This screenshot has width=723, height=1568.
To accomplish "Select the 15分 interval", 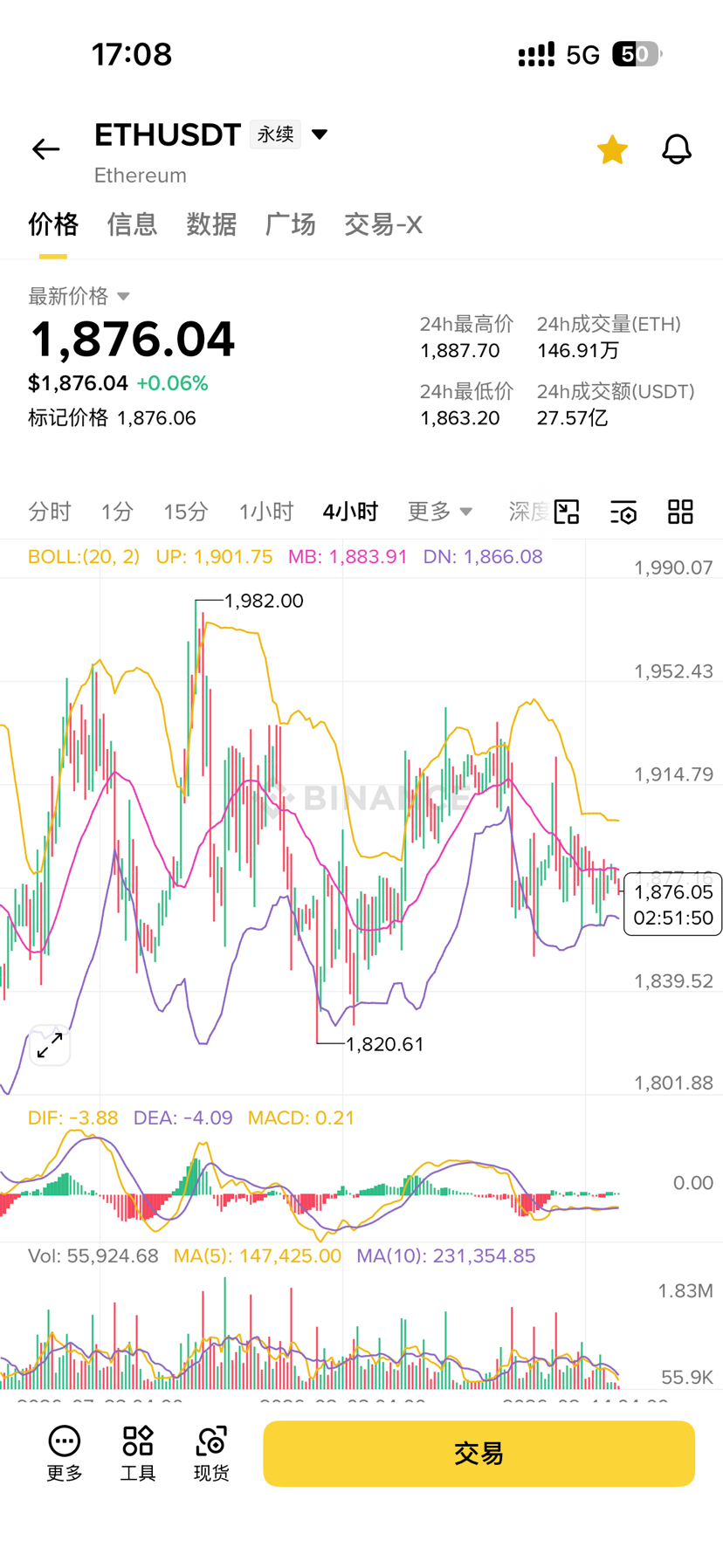I will point(186,512).
